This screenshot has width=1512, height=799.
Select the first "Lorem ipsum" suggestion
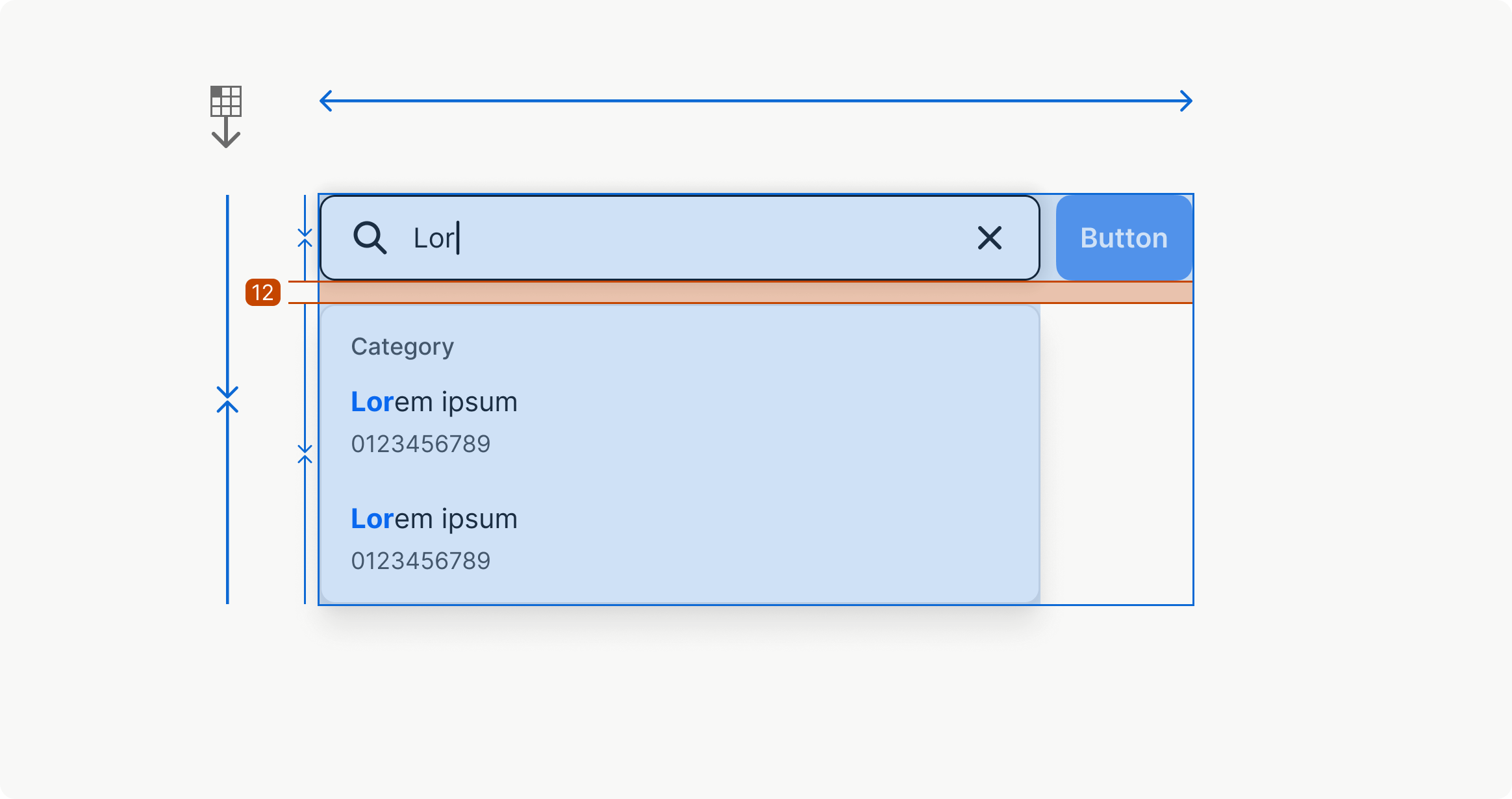(x=434, y=402)
